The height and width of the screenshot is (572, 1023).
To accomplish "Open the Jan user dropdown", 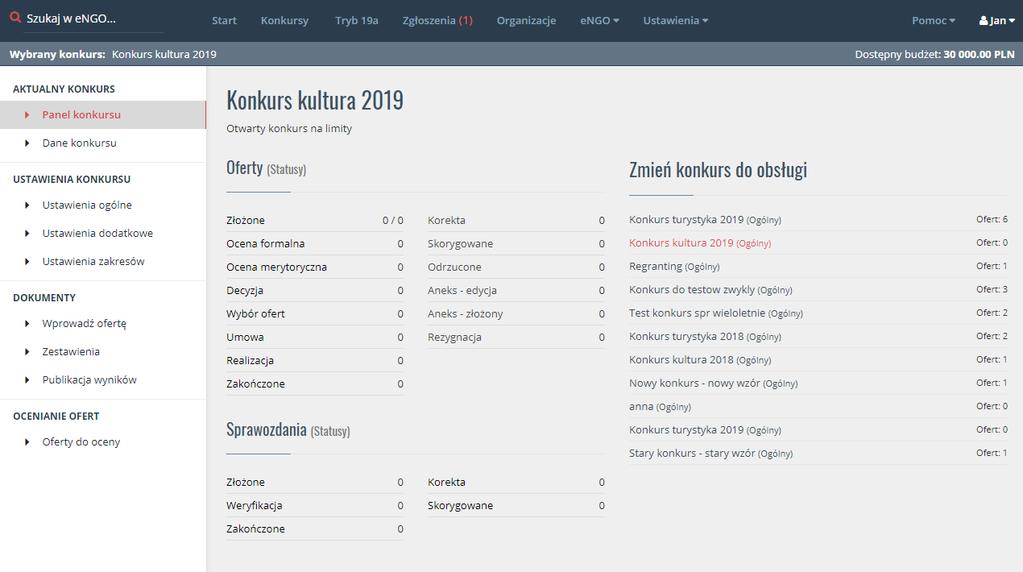I will (x=997, y=20).
